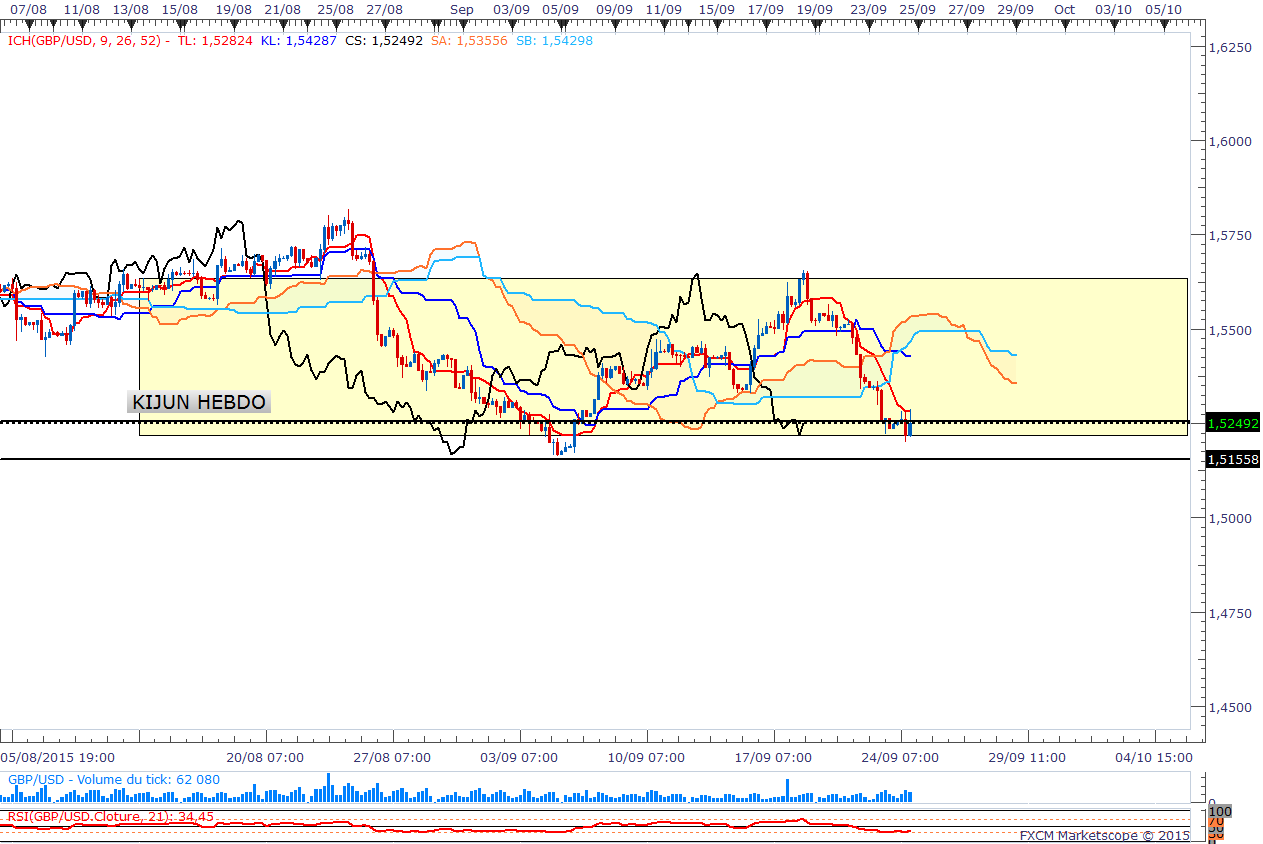Viewport: 1263px width, 844px height.
Task: Click the 05/08/2015 19:00 time label
Action: [57, 758]
